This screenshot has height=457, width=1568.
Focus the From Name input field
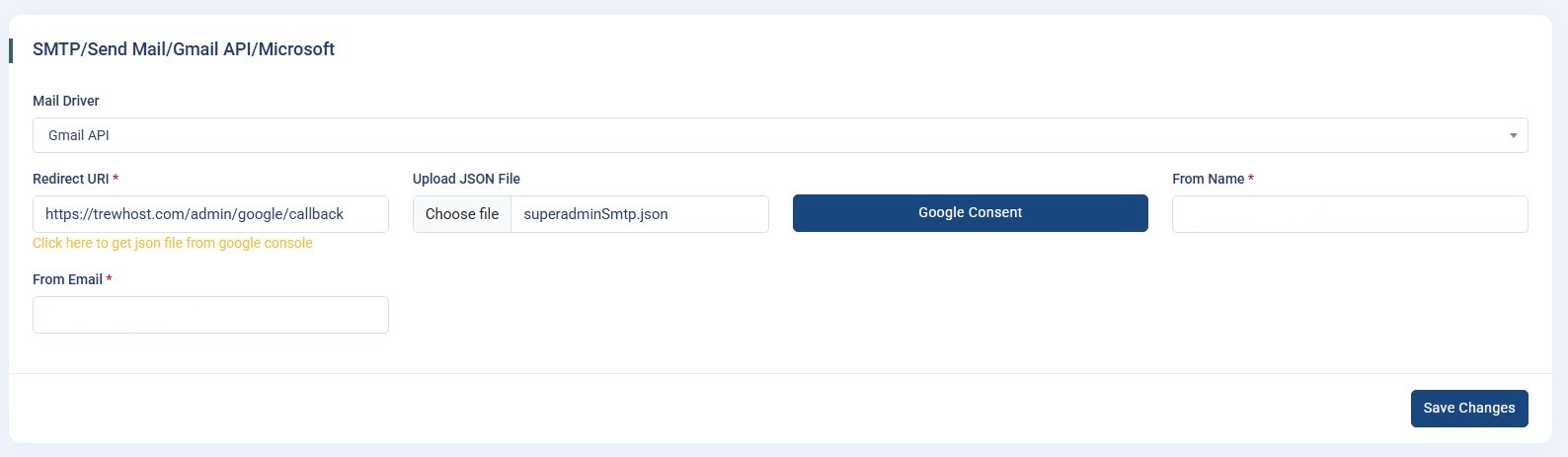click(x=1349, y=214)
